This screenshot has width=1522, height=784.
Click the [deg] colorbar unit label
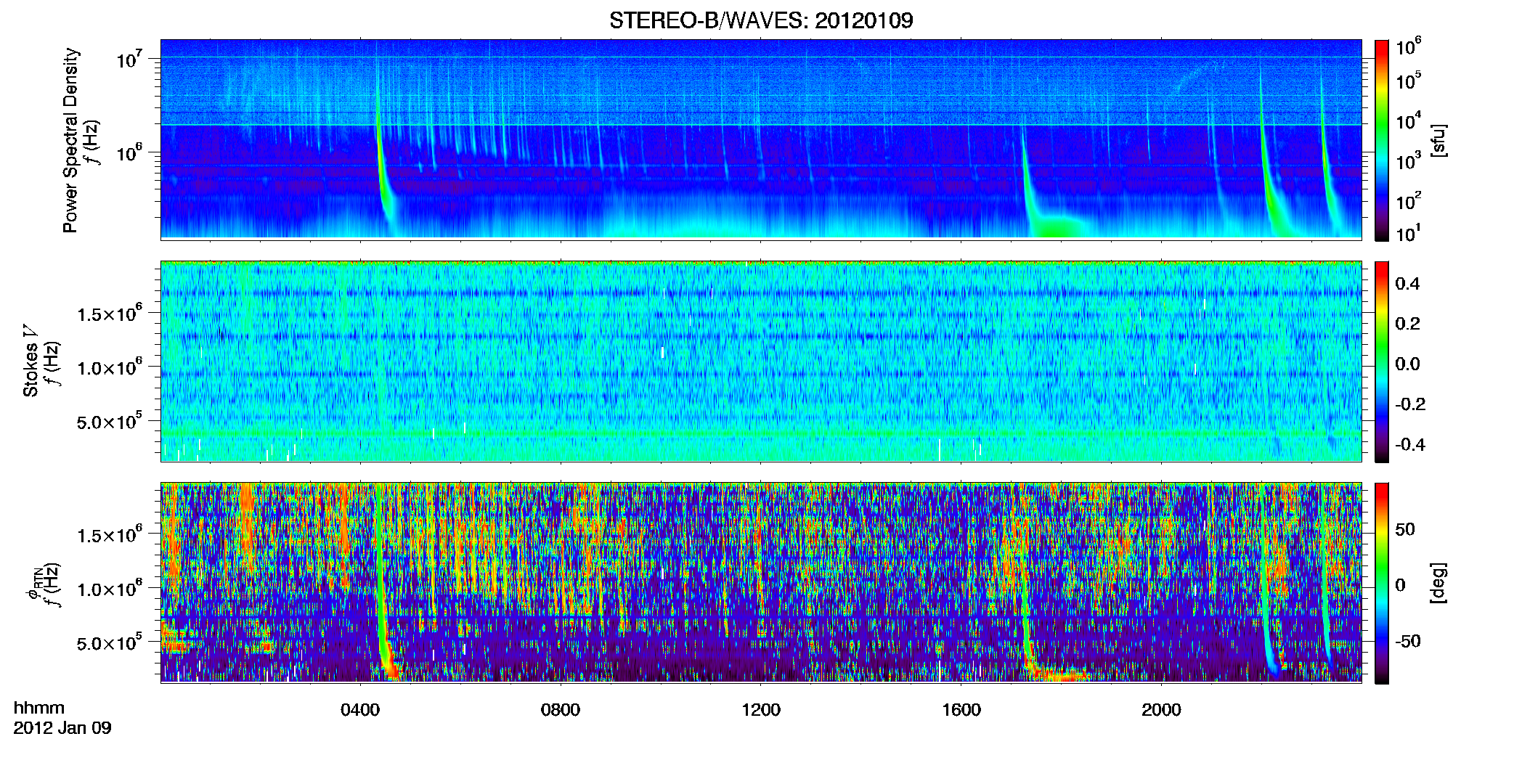(1438, 583)
